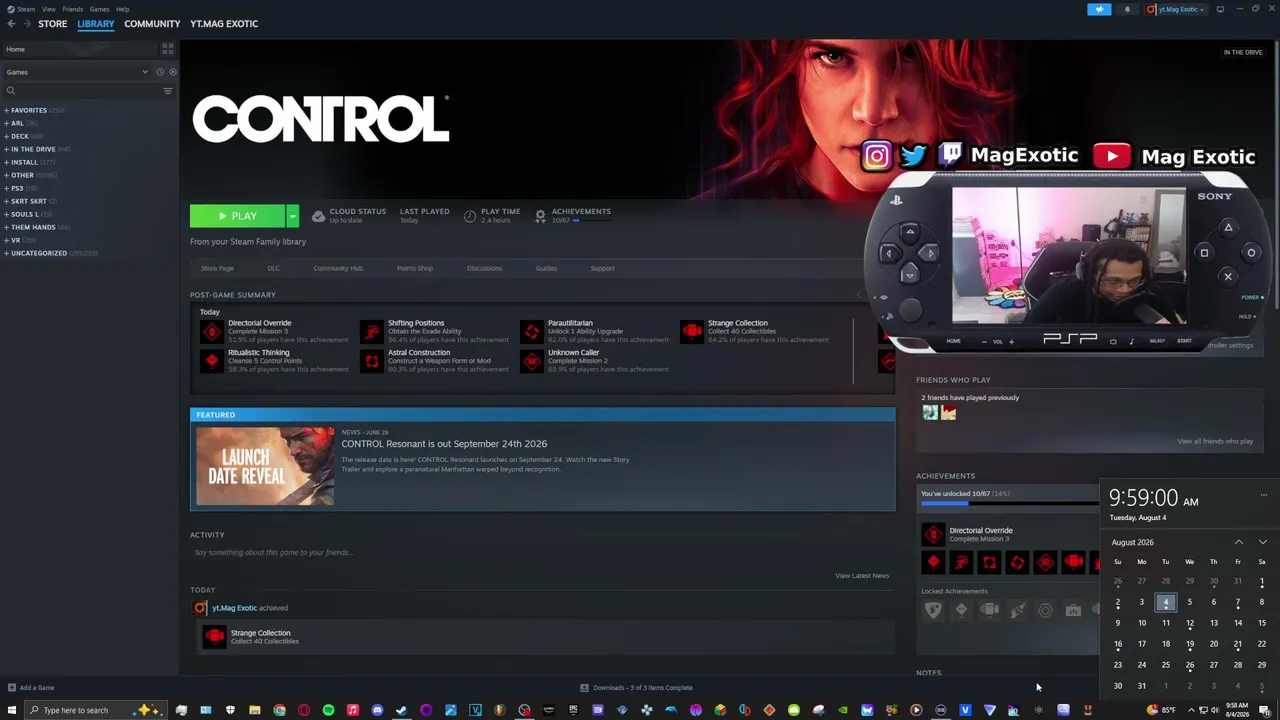The height and width of the screenshot is (720, 1280).
Task: Open the View menu
Action: click(x=48, y=9)
